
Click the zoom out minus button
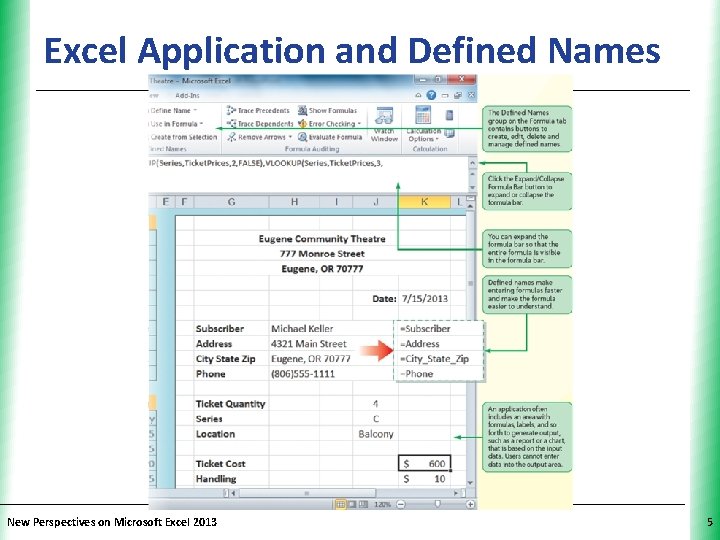[401, 504]
